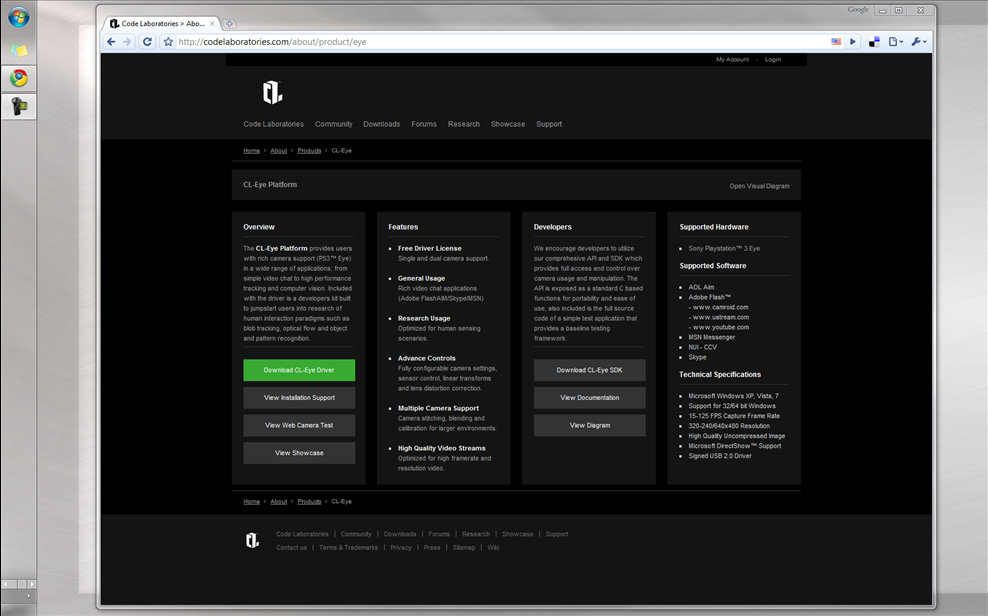This screenshot has height=616, width=988.
Task: Open Wiki footer link
Action: [x=493, y=548]
